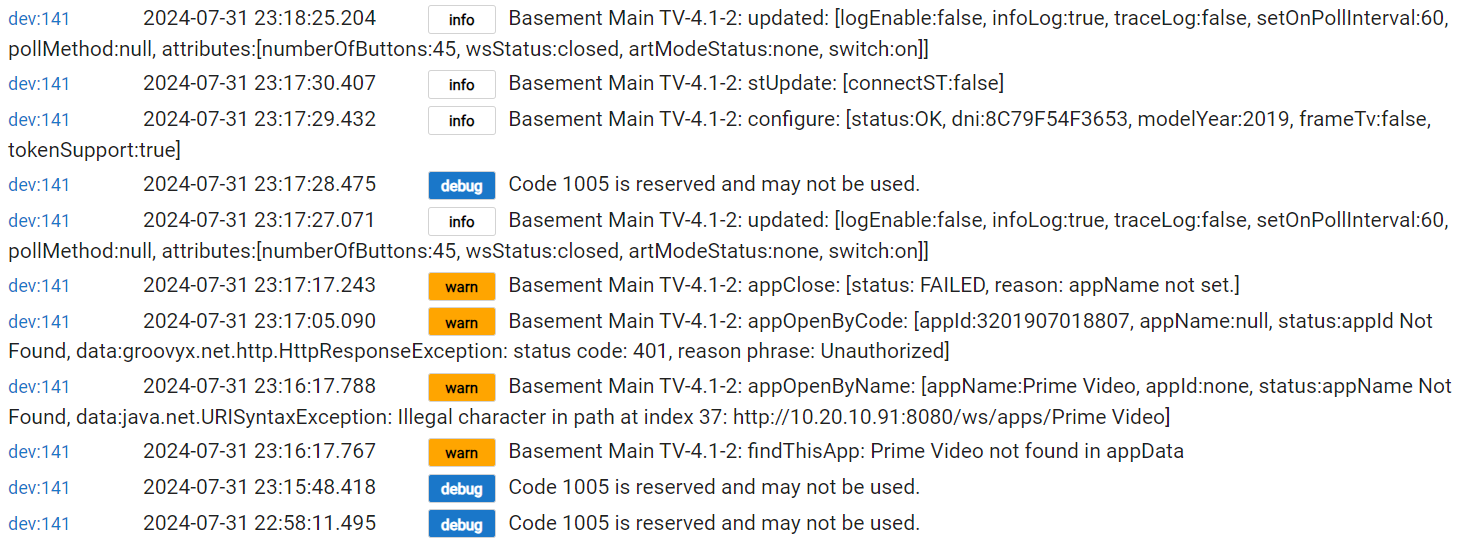
Task: Click debug badge at 22:58:11.495
Action: point(462,525)
